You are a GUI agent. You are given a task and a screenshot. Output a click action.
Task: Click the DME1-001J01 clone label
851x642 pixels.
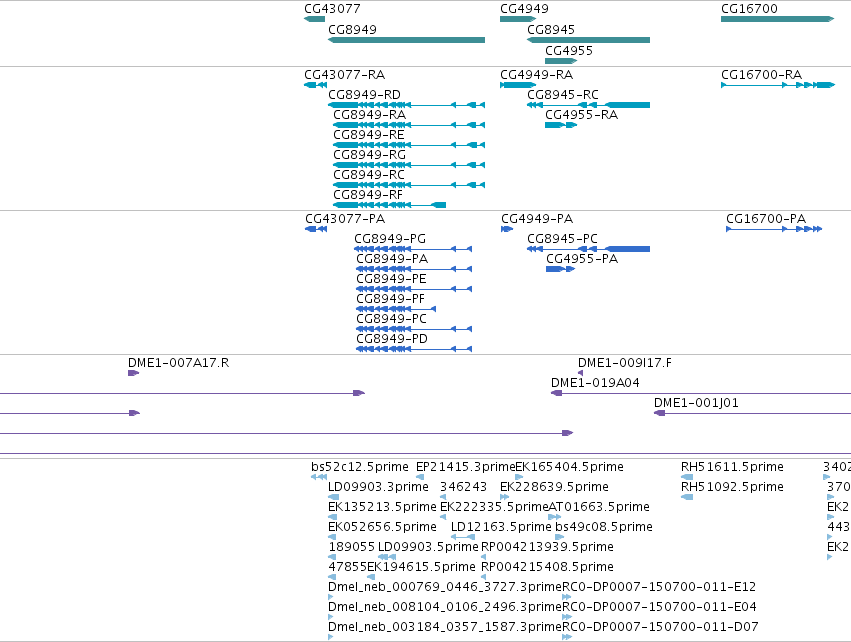pyautogui.click(x=696, y=403)
